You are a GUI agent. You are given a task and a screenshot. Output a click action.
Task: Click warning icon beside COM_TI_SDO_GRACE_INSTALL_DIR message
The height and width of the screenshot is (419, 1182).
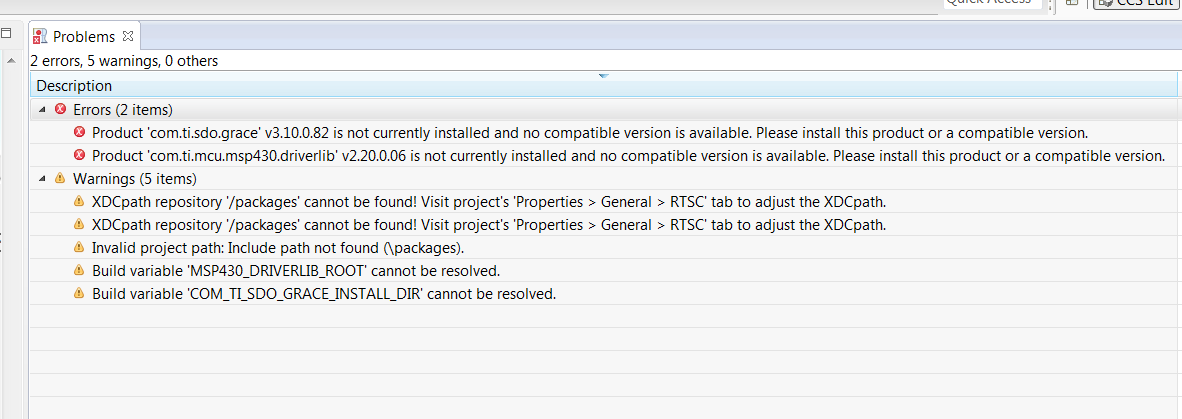79,294
